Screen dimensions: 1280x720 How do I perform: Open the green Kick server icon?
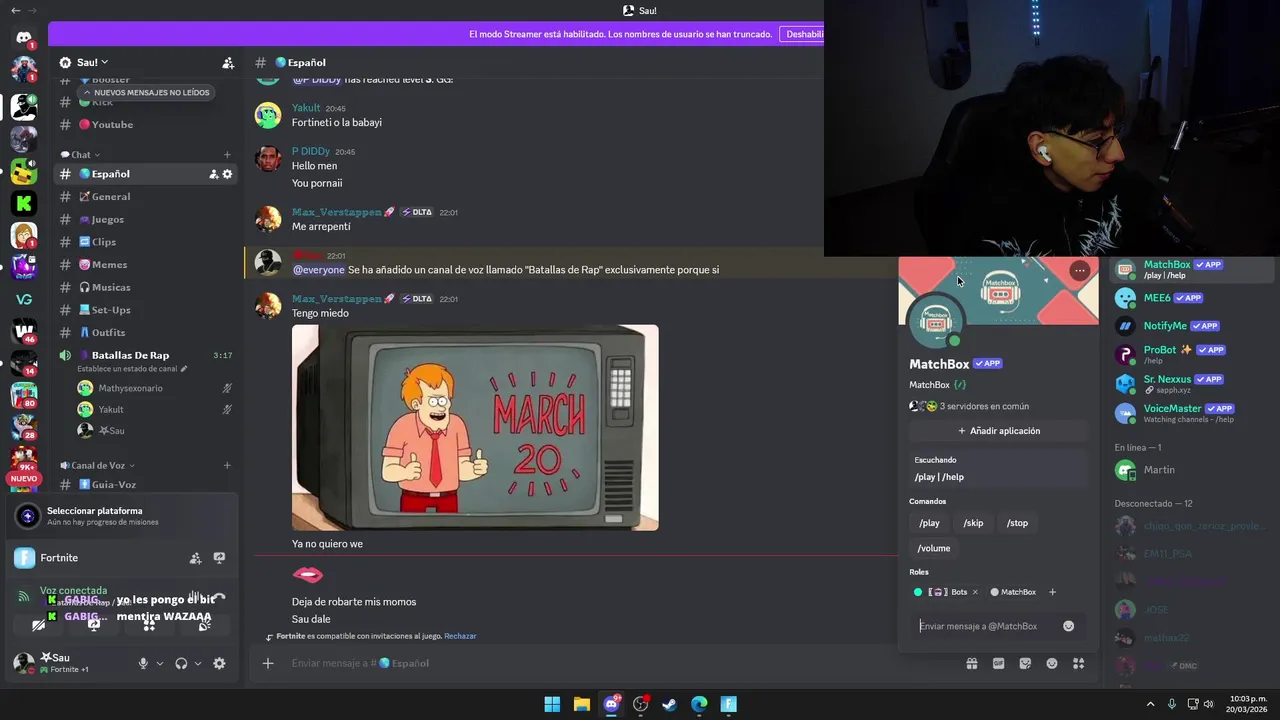[24, 203]
